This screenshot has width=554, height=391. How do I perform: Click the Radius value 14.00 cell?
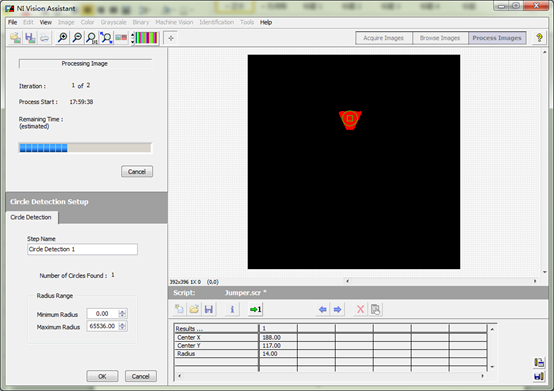[x=278, y=354]
